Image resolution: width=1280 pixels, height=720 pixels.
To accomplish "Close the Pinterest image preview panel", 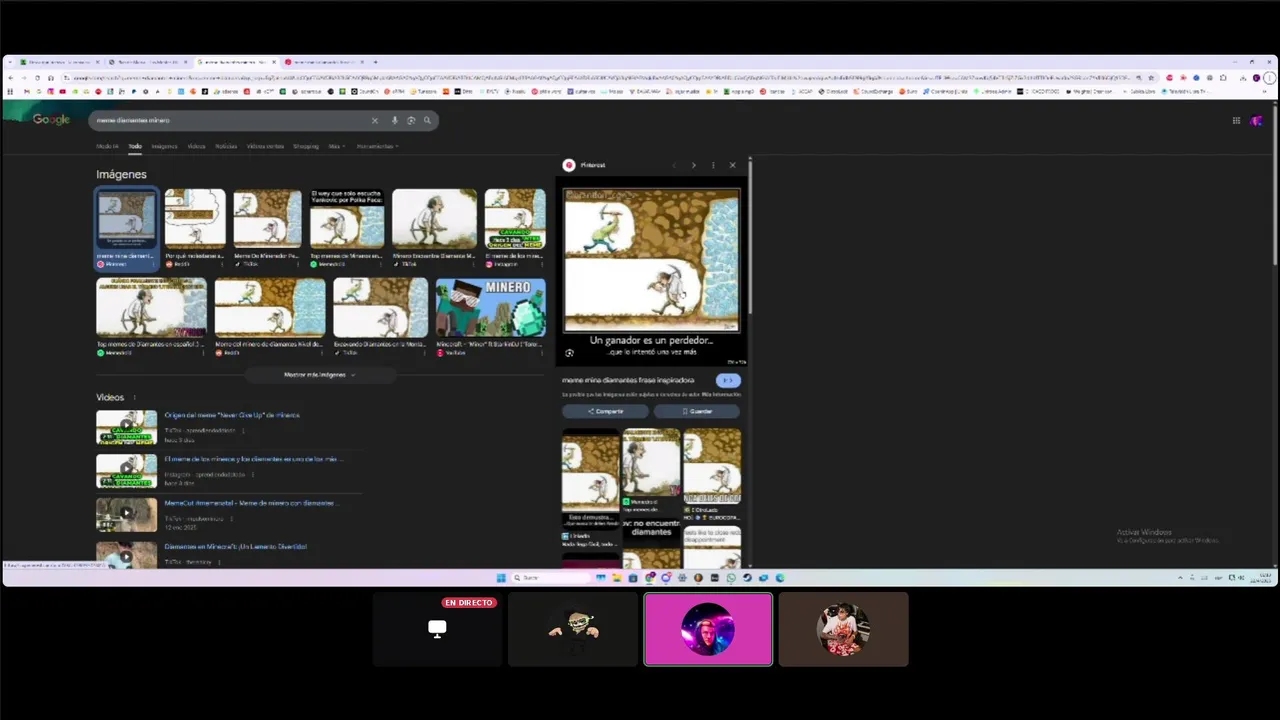I will click(x=732, y=165).
